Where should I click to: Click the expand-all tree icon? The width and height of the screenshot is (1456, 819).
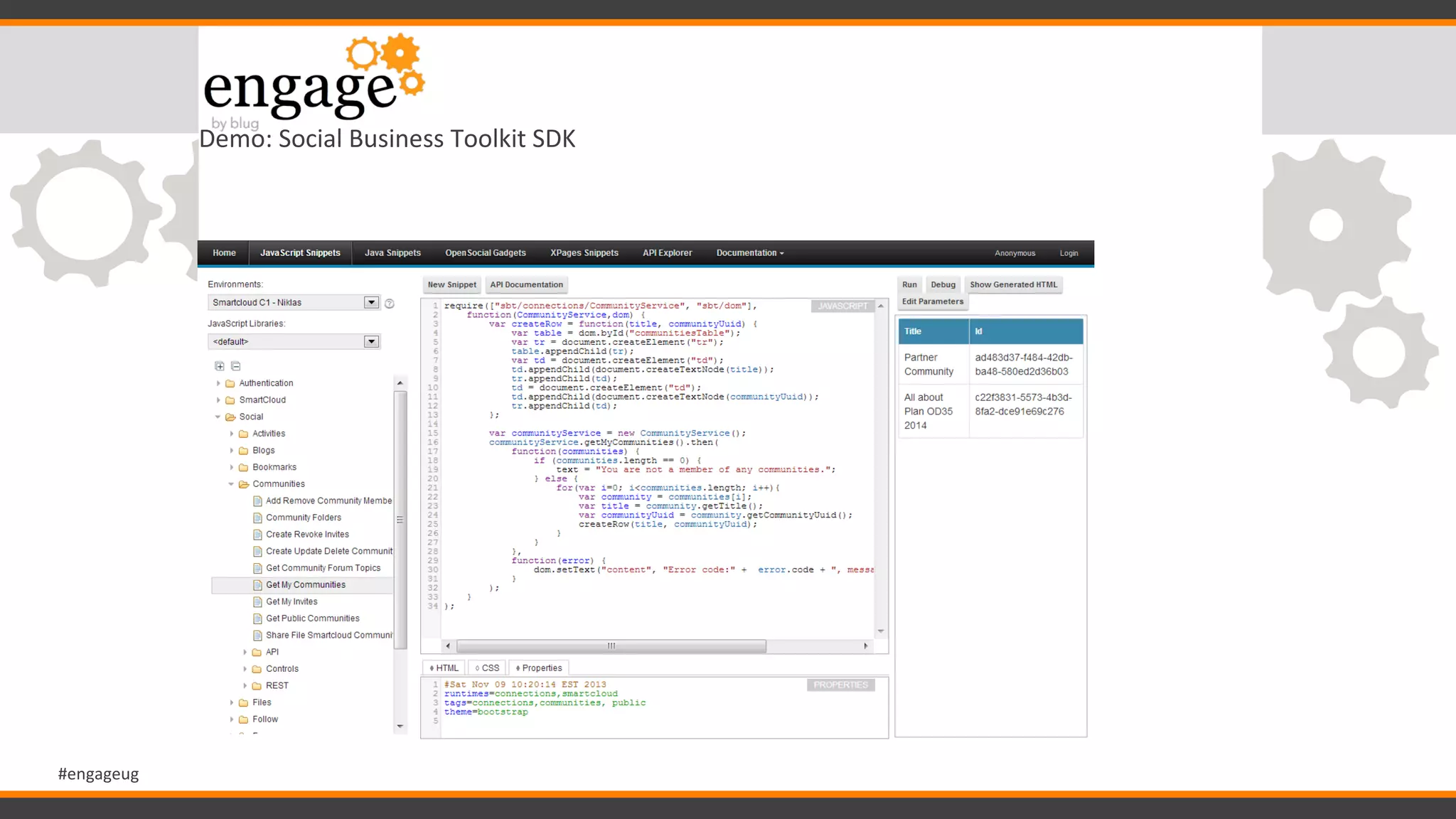click(x=220, y=366)
